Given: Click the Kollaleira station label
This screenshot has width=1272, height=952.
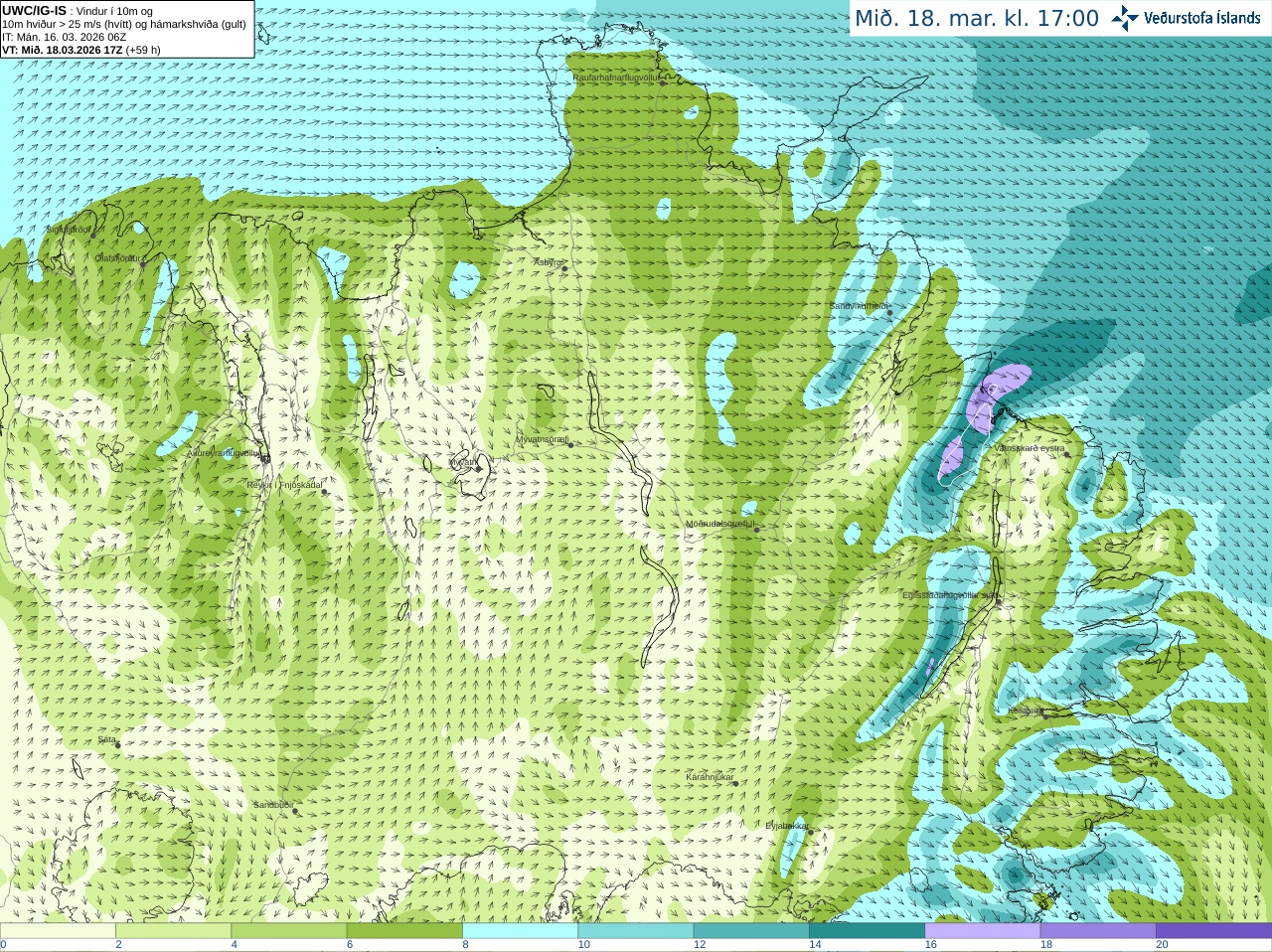Looking at the screenshot, I should tap(1026, 711).
